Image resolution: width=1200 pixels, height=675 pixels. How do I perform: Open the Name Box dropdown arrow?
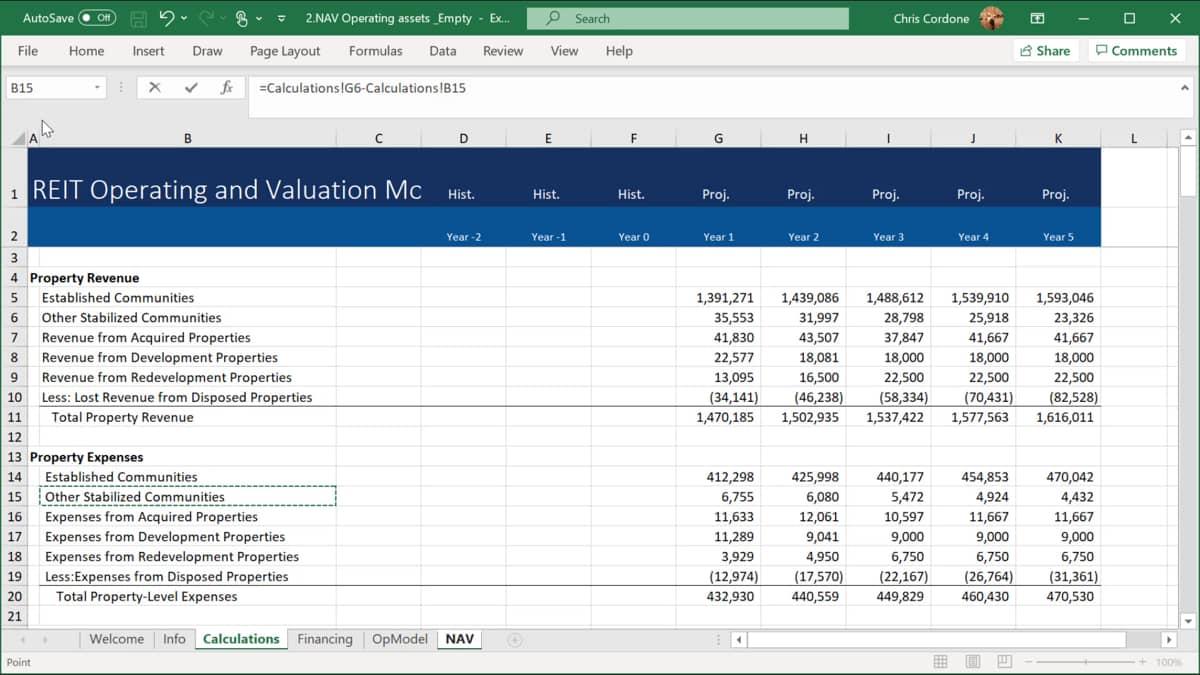pos(97,88)
